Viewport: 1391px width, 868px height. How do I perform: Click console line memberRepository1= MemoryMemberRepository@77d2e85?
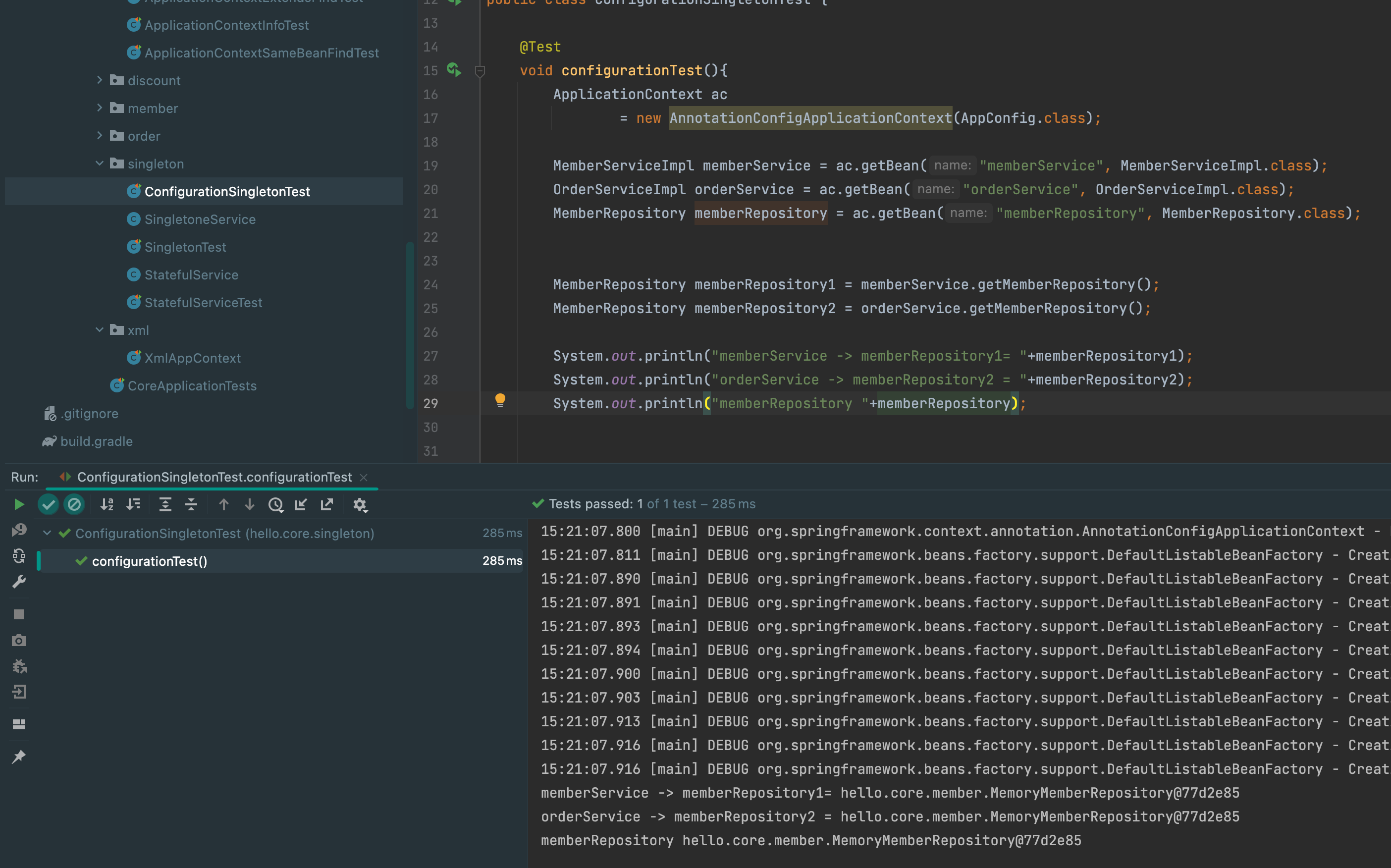pos(890,792)
